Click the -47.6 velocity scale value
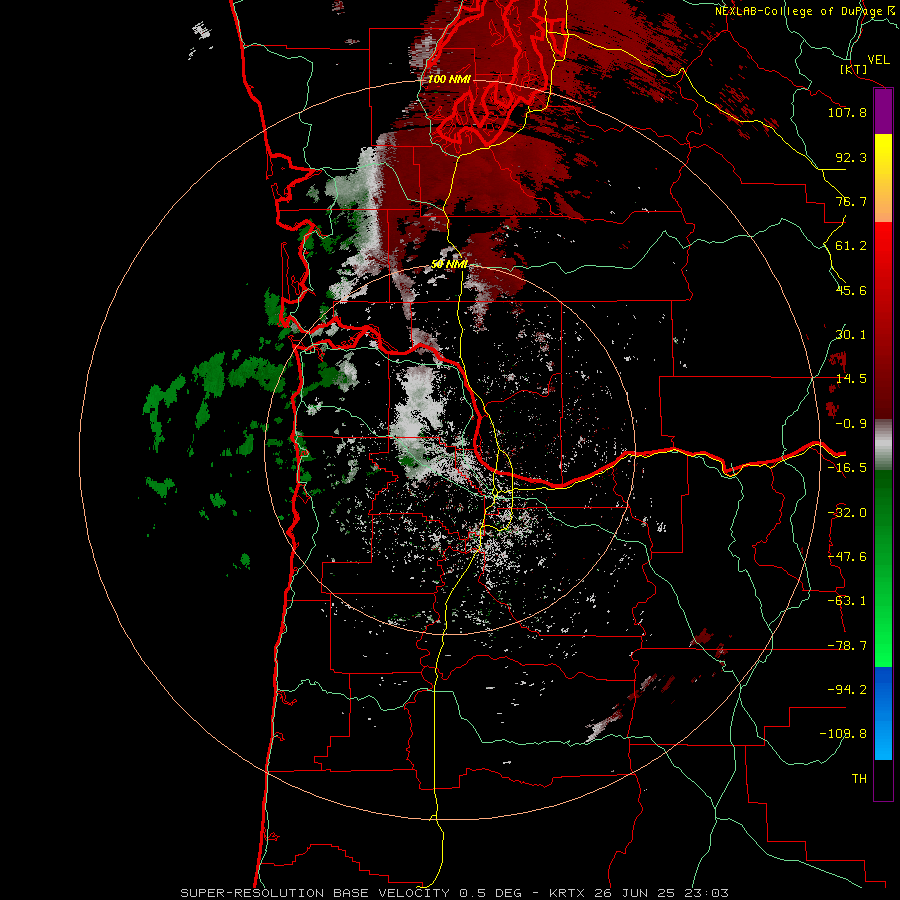 pos(847,557)
